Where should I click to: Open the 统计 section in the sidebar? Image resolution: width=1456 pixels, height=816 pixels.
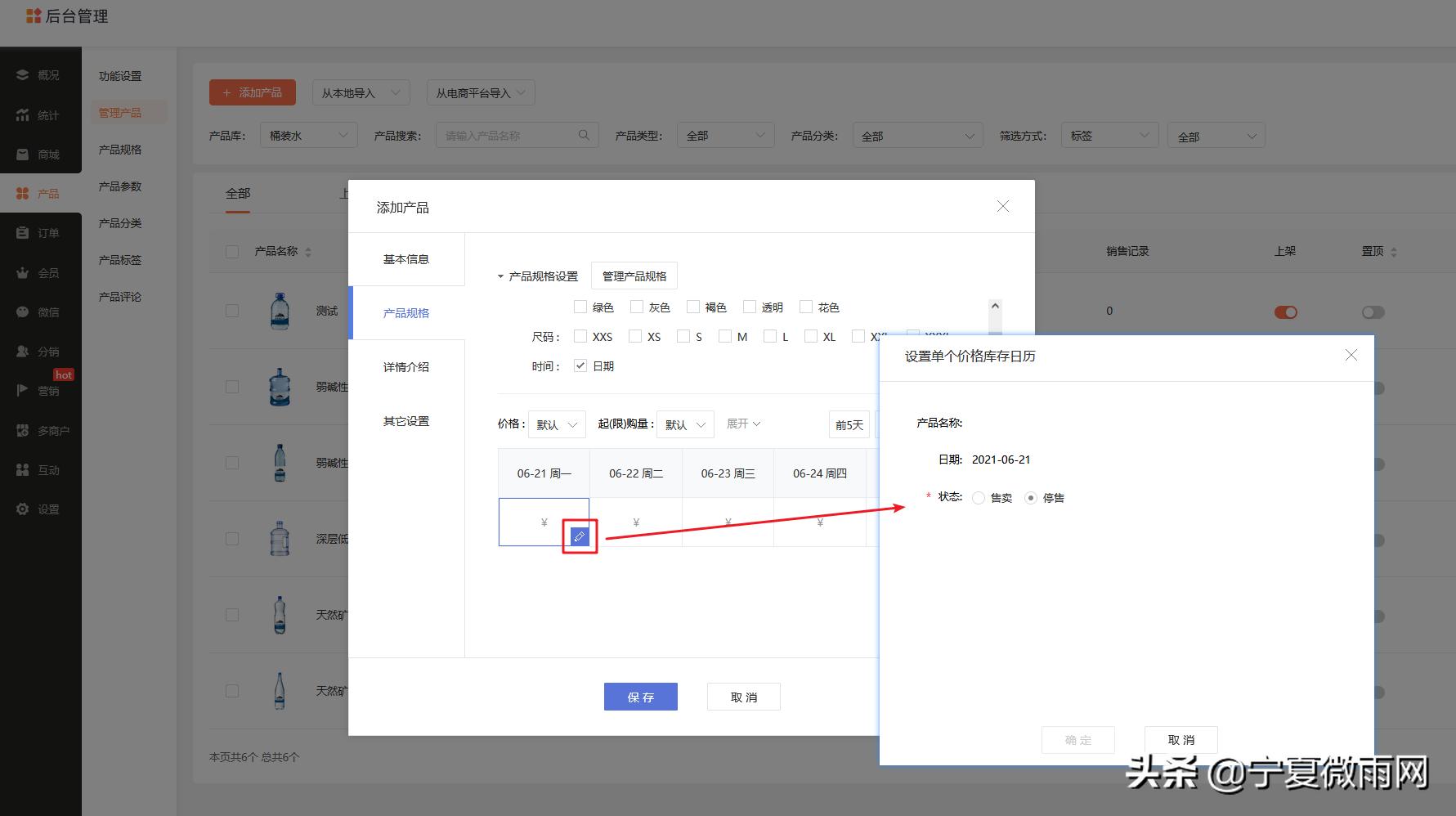click(41, 114)
